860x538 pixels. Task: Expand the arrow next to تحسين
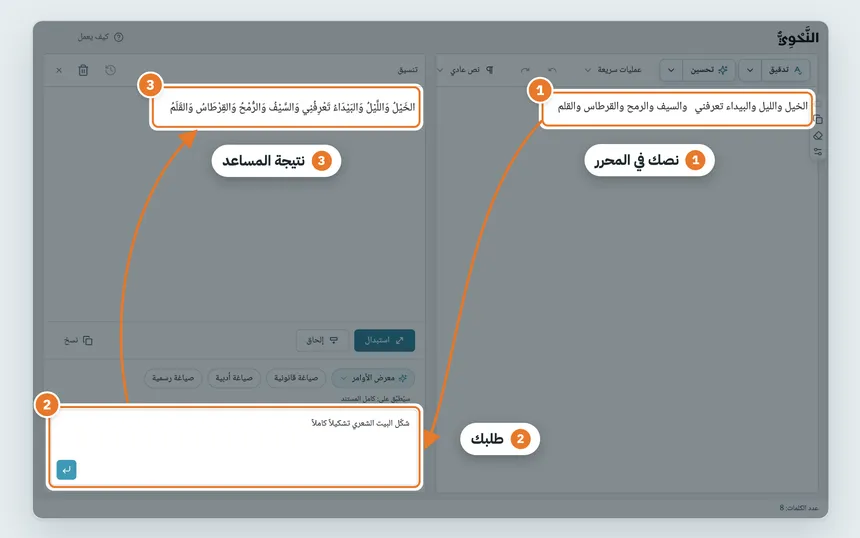[671, 70]
